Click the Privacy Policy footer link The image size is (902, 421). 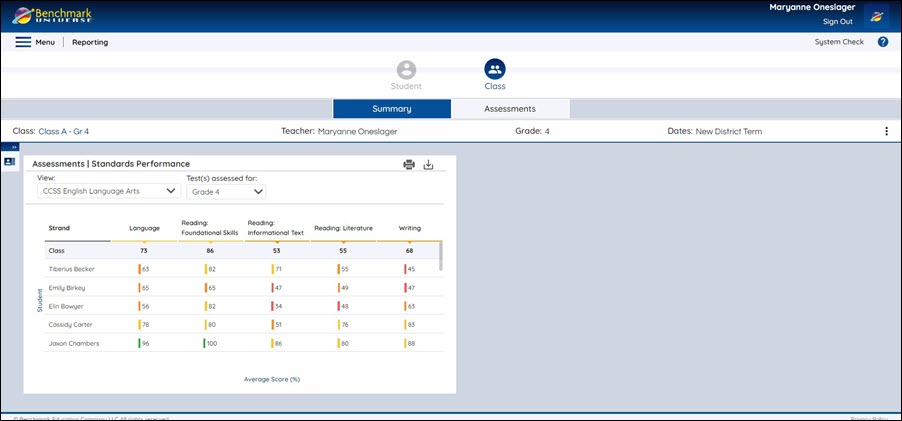pyautogui.click(x=869, y=418)
